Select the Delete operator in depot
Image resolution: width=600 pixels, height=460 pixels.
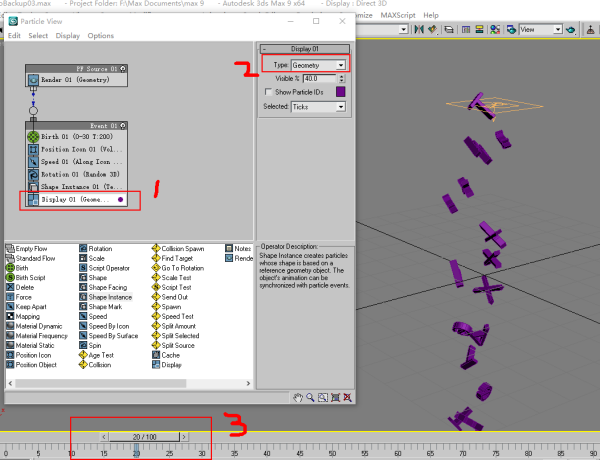(x=20, y=287)
